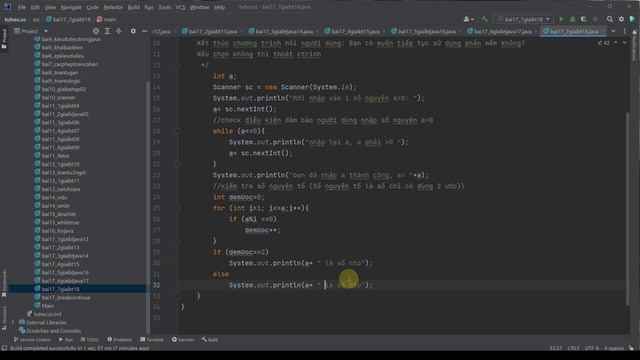Open the TODO tool window
This screenshot has height=360, width=640.
click(x=89, y=340)
